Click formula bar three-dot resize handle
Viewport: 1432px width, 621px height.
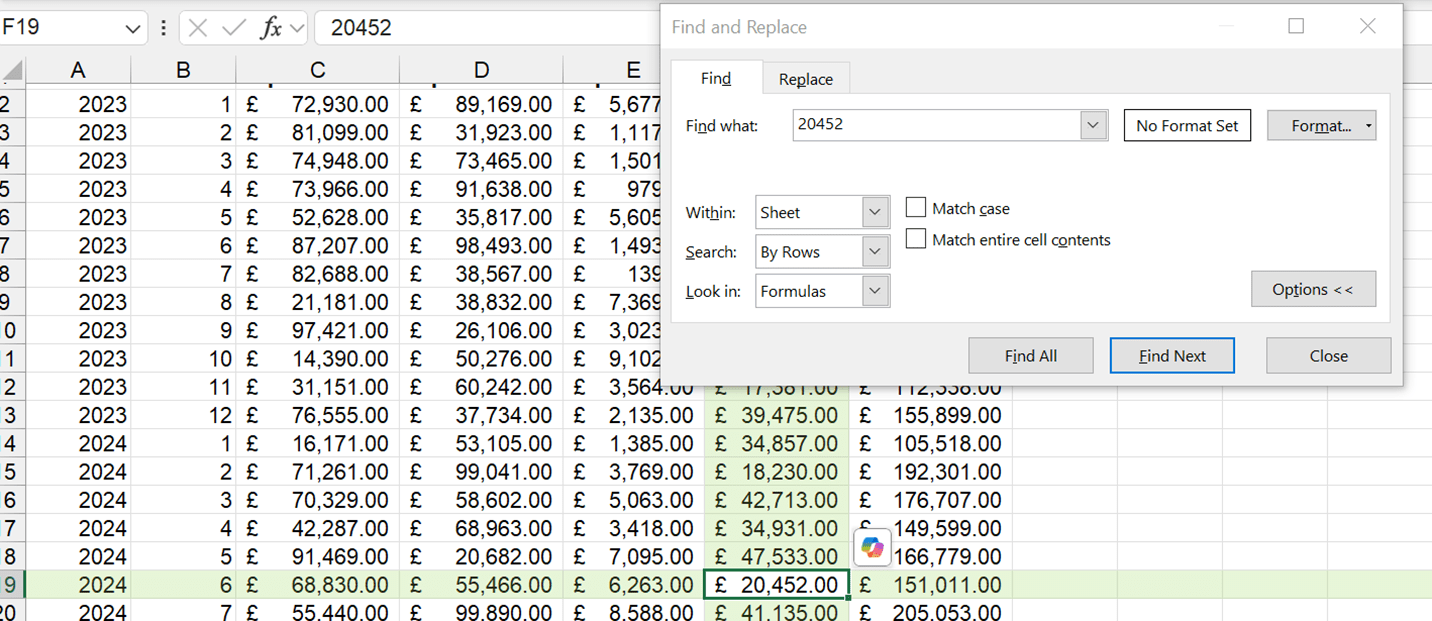click(164, 28)
